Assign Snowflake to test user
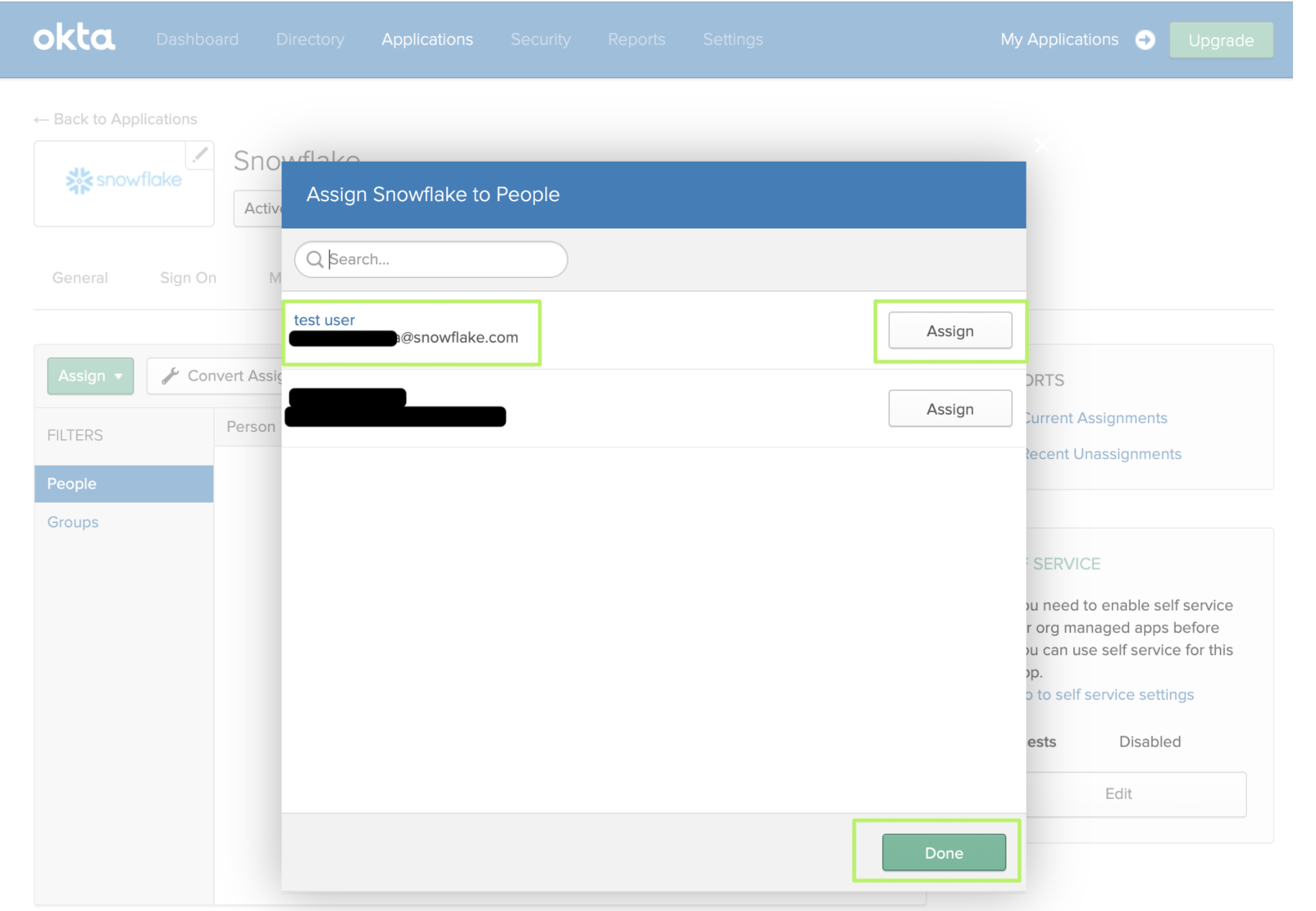Viewport: 1316px width, 911px height. [950, 330]
